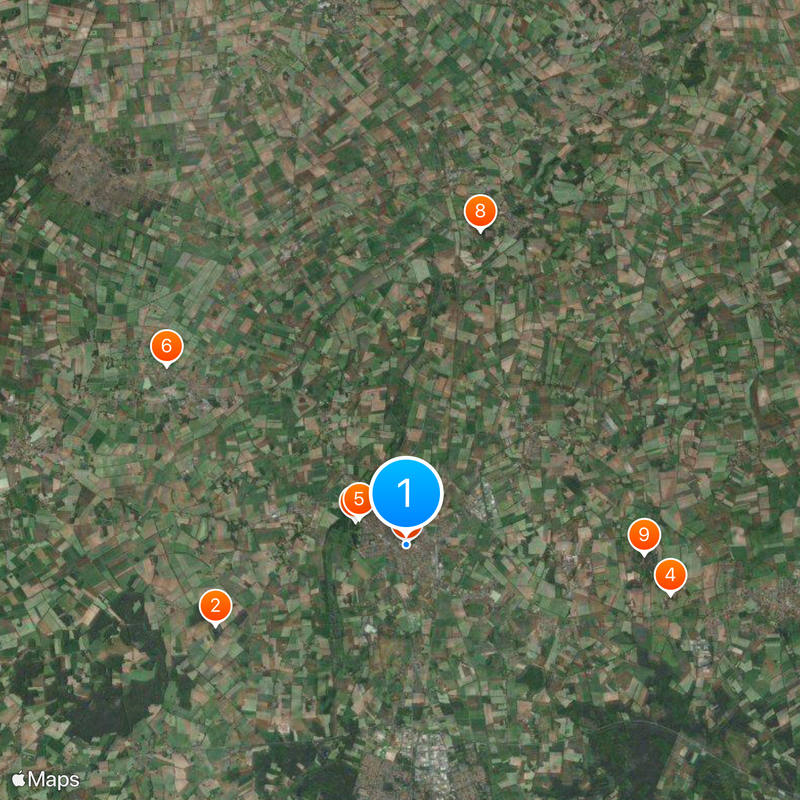Select the orange pin labeled 5
Screen dimensions: 800x800
click(358, 499)
